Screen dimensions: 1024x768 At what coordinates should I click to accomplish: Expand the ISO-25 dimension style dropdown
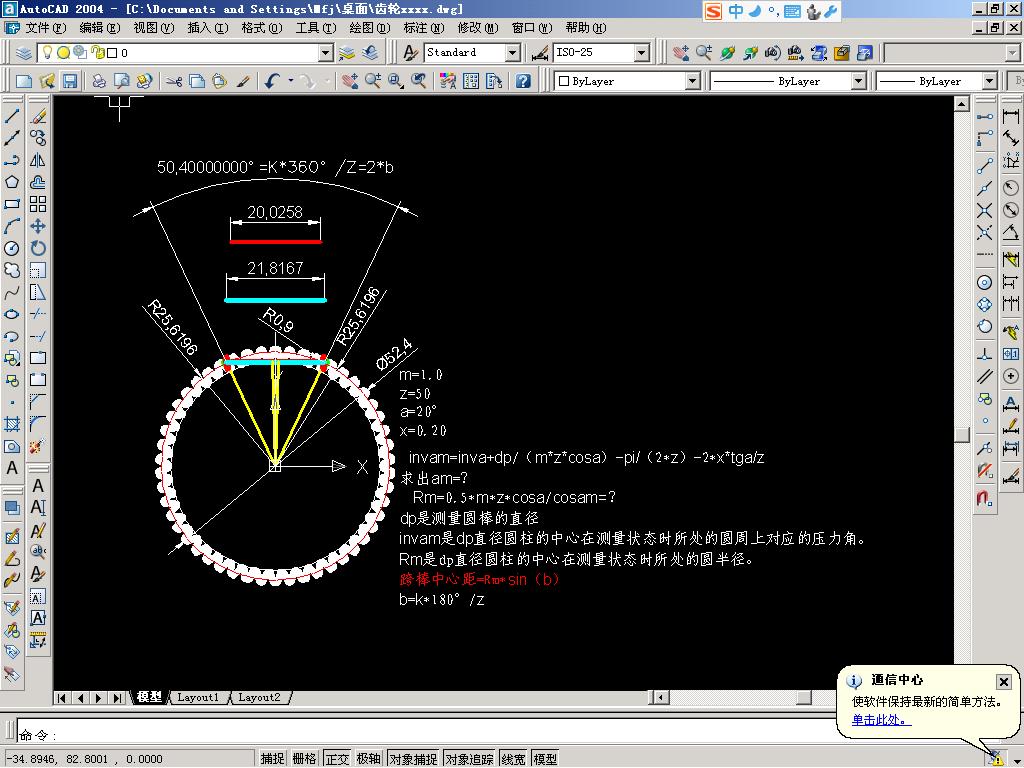pos(642,53)
